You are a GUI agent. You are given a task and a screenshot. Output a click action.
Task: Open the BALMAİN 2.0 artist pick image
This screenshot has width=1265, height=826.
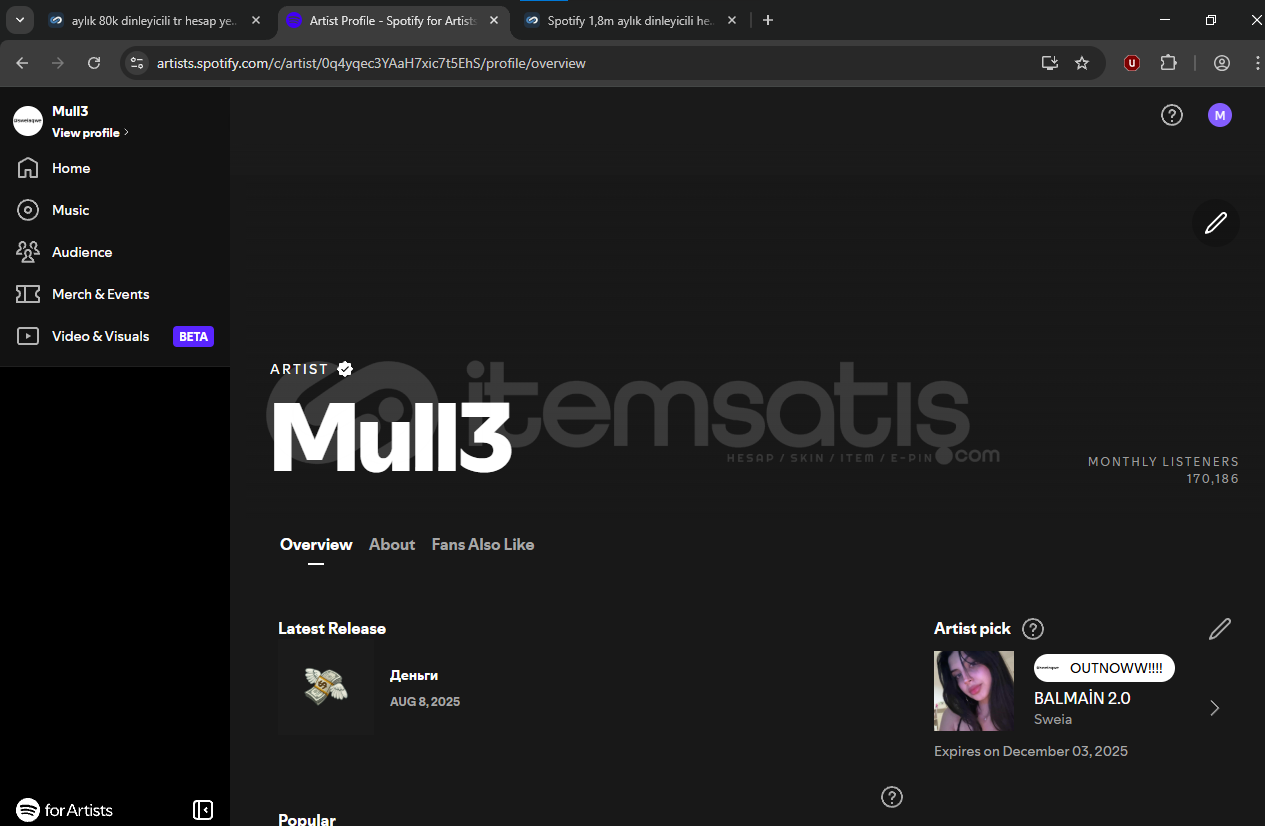tap(974, 691)
